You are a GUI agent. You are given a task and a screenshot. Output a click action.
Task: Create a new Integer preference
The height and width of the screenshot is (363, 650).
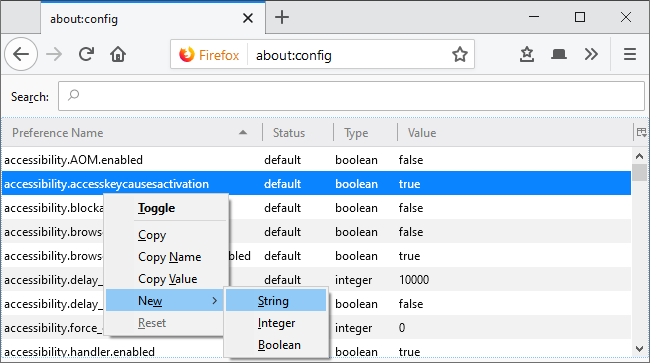point(276,323)
